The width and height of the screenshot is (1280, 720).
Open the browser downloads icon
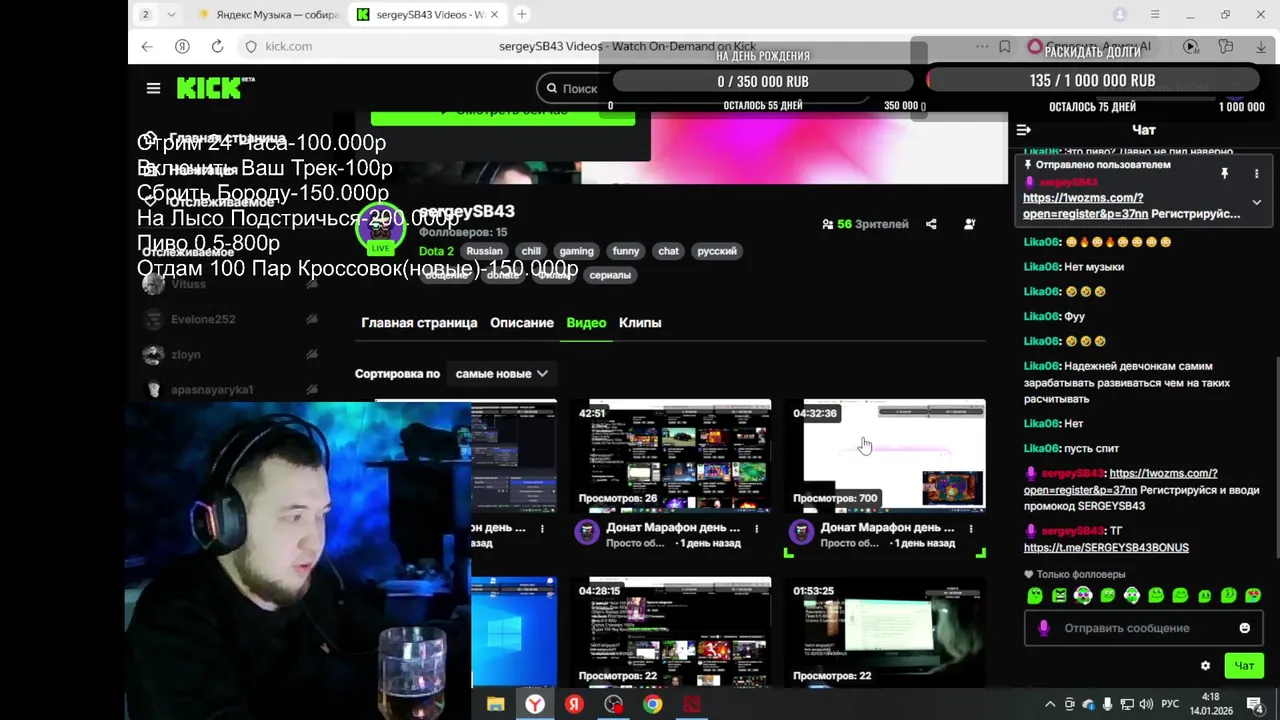coord(1260,46)
